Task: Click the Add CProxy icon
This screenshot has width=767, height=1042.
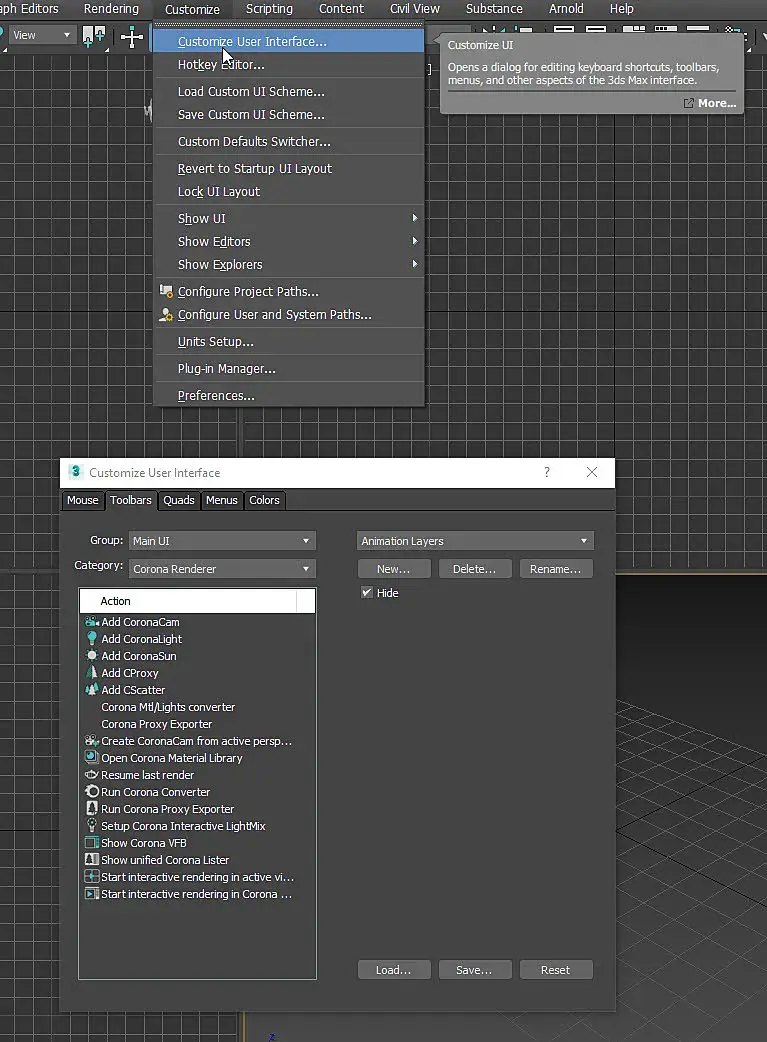Action: point(92,673)
